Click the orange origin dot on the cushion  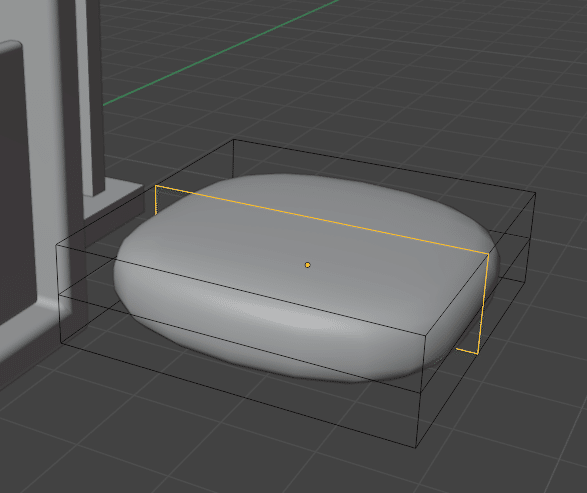[x=307, y=265]
